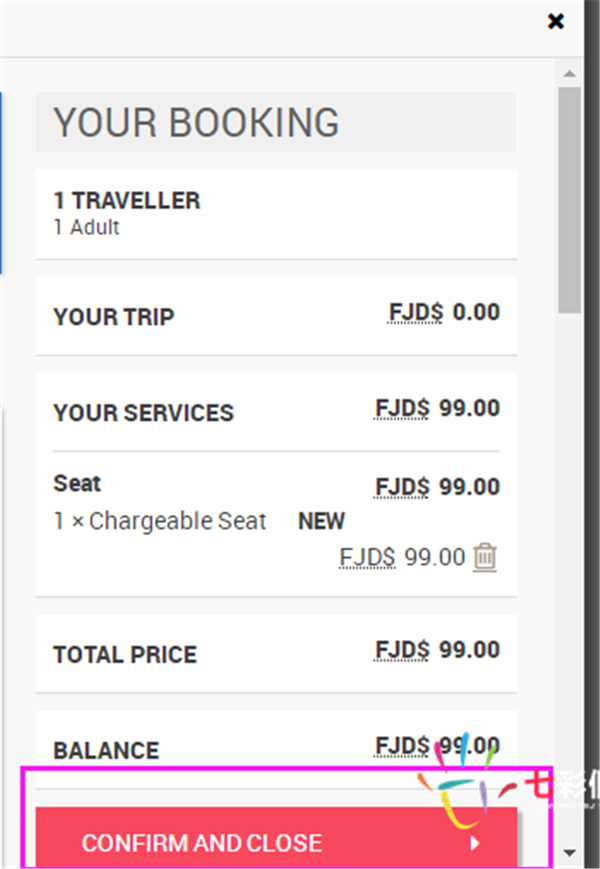Image resolution: width=600 pixels, height=869 pixels.
Task: Expand the Your Trip row
Action: 276,316
